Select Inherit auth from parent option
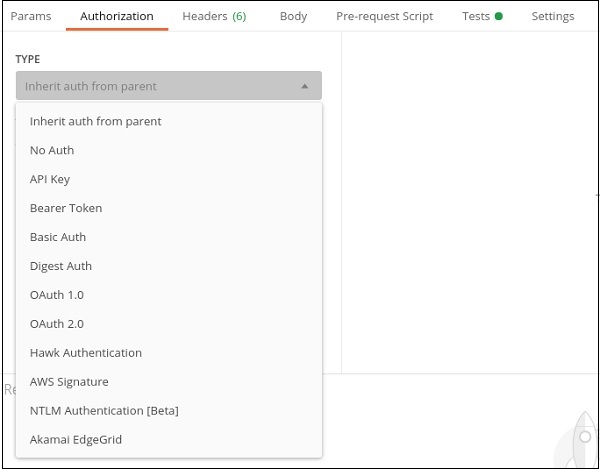600x469 pixels. [95, 121]
